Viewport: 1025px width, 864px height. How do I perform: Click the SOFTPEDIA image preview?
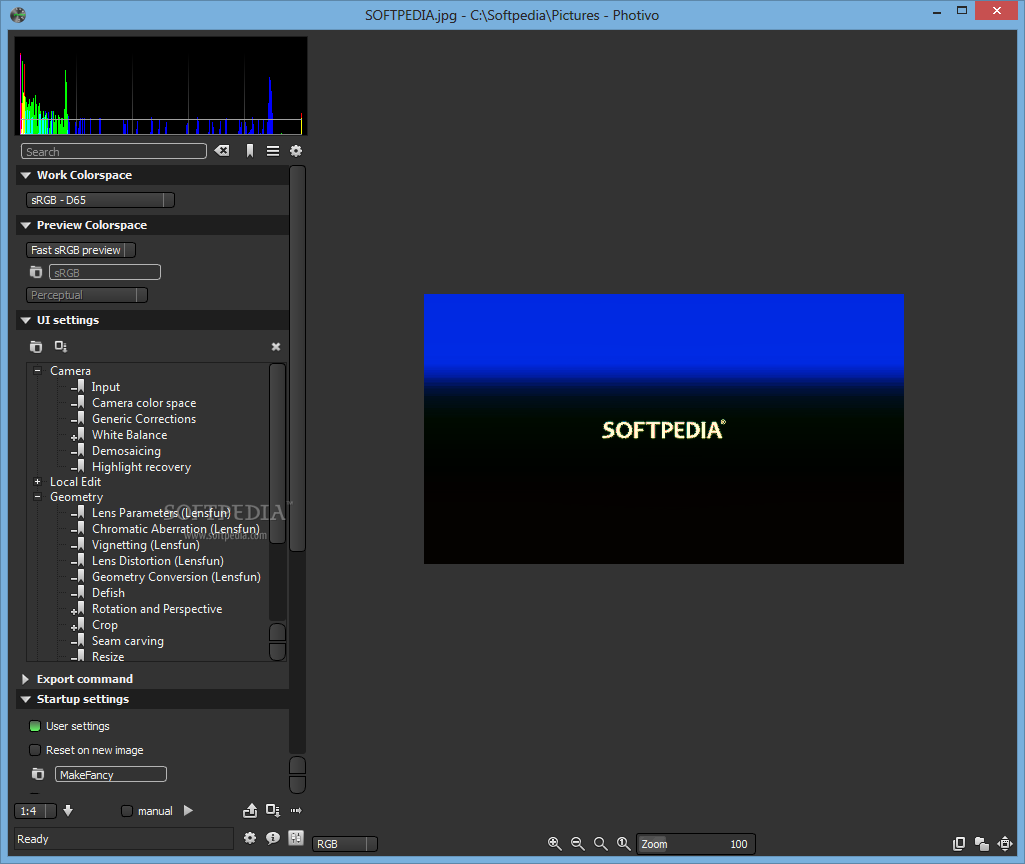(x=664, y=429)
